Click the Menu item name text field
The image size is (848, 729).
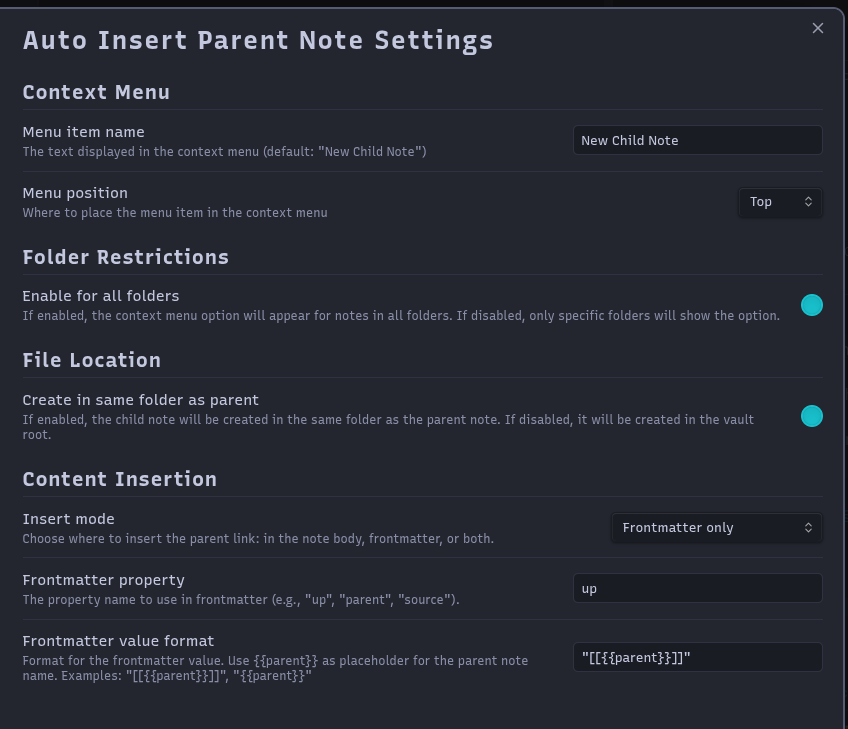pos(697,140)
